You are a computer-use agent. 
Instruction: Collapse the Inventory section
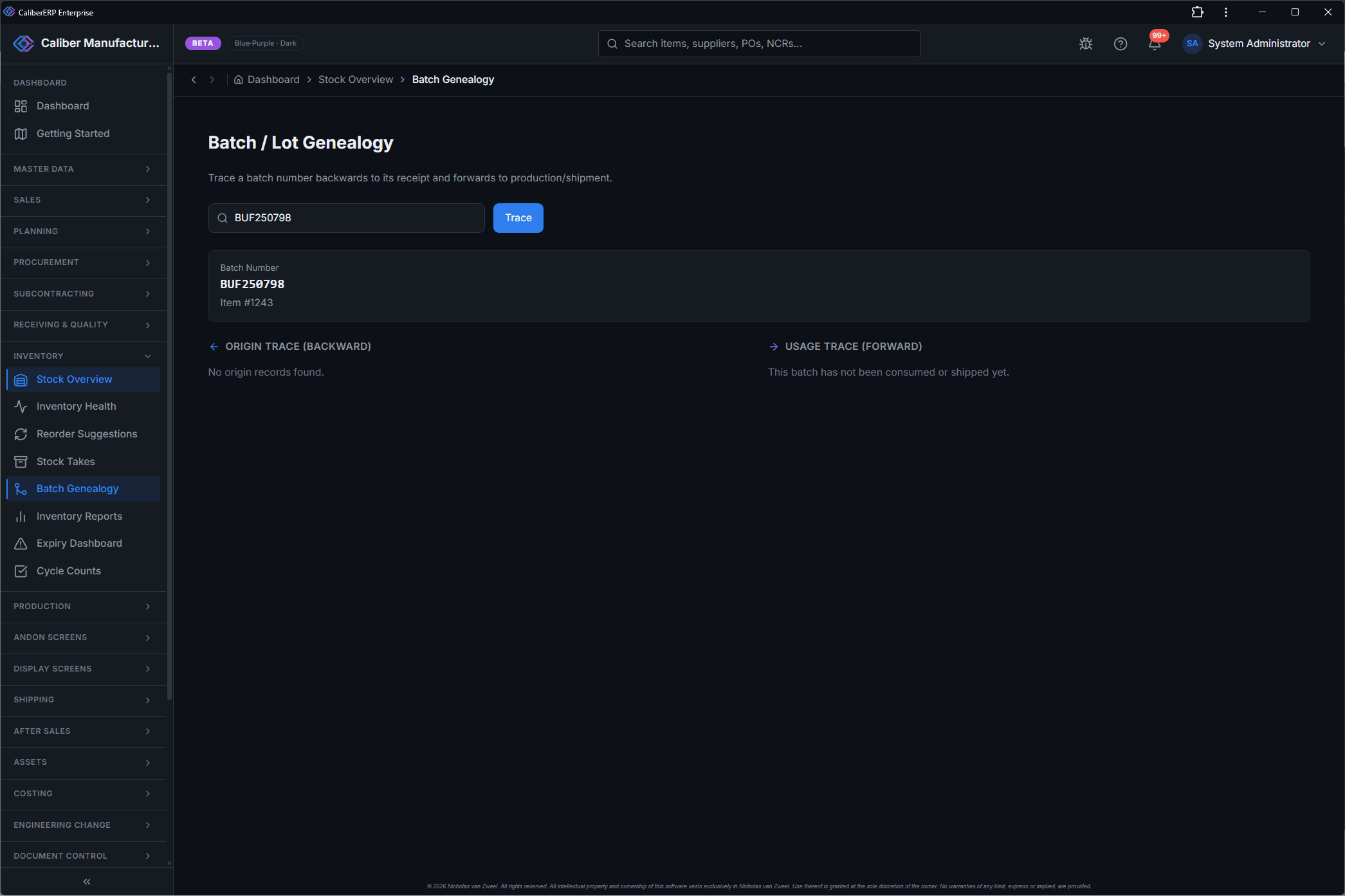(x=84, y=356)
